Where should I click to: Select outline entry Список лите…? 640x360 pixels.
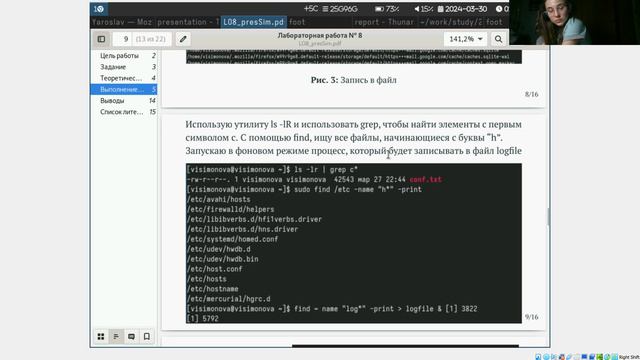tap(124, 111)
